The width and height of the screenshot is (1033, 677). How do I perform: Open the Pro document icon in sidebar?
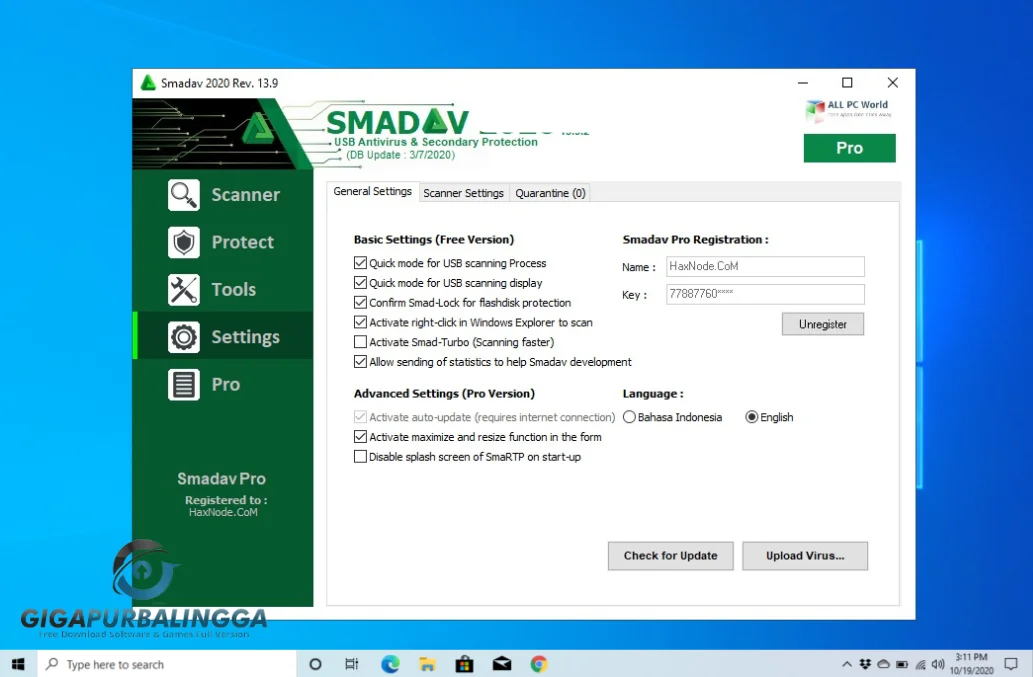184,384
